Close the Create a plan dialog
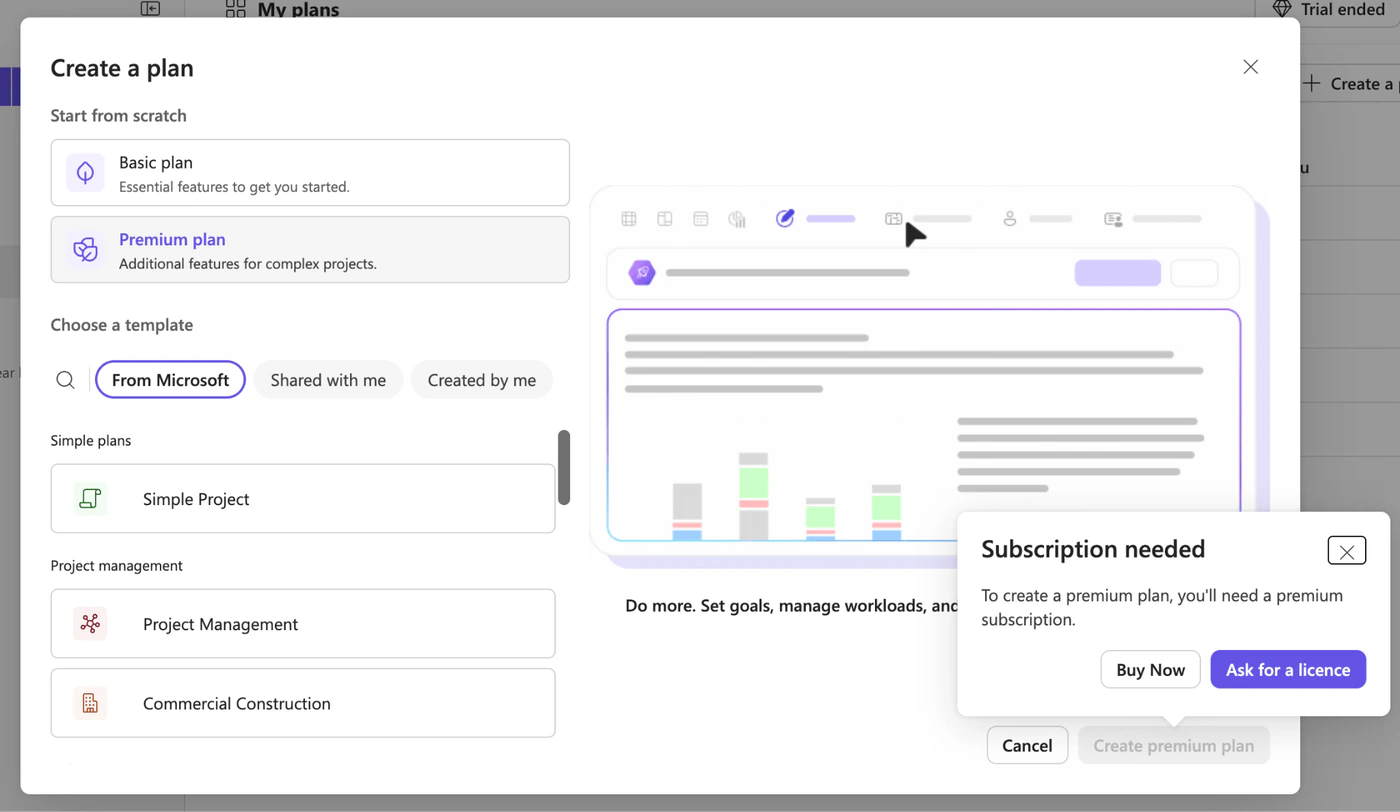Screen dimensions: 1400x812 pos(1250,67)
